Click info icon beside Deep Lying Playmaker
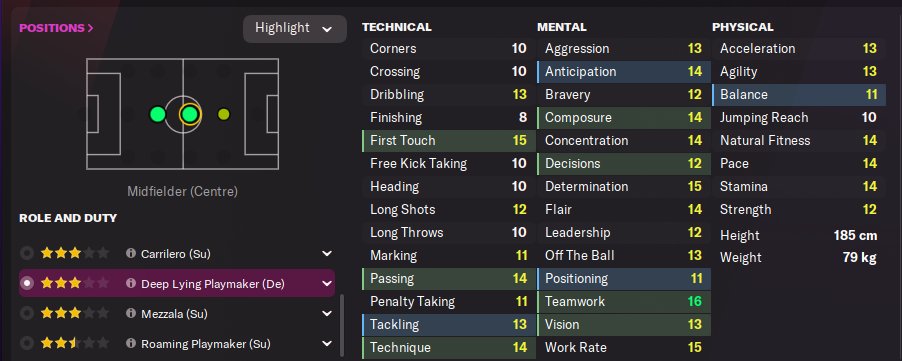Image resolution: width=902 pixels, height=361 pixels. (x=131, y=283)
